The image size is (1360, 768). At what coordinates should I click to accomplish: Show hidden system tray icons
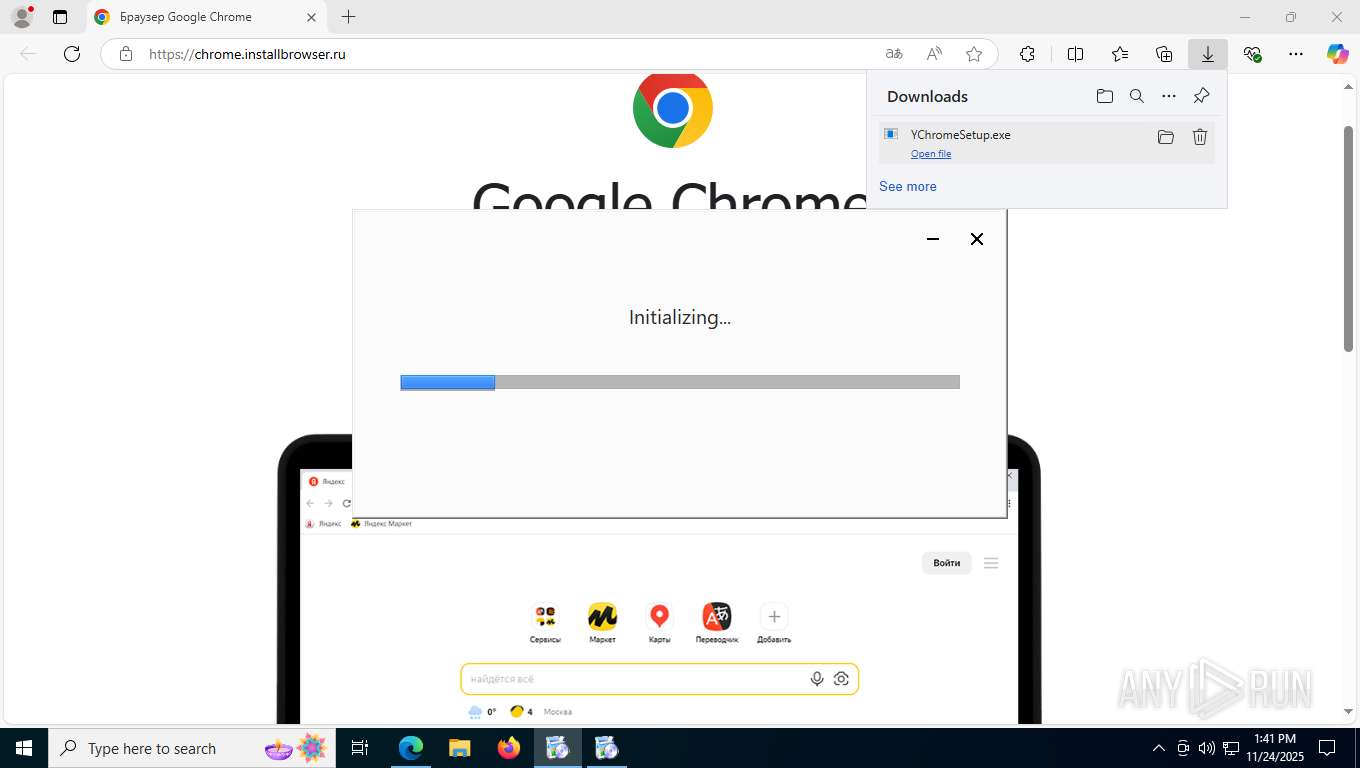pyautogui.click(x=1159, y=748)
